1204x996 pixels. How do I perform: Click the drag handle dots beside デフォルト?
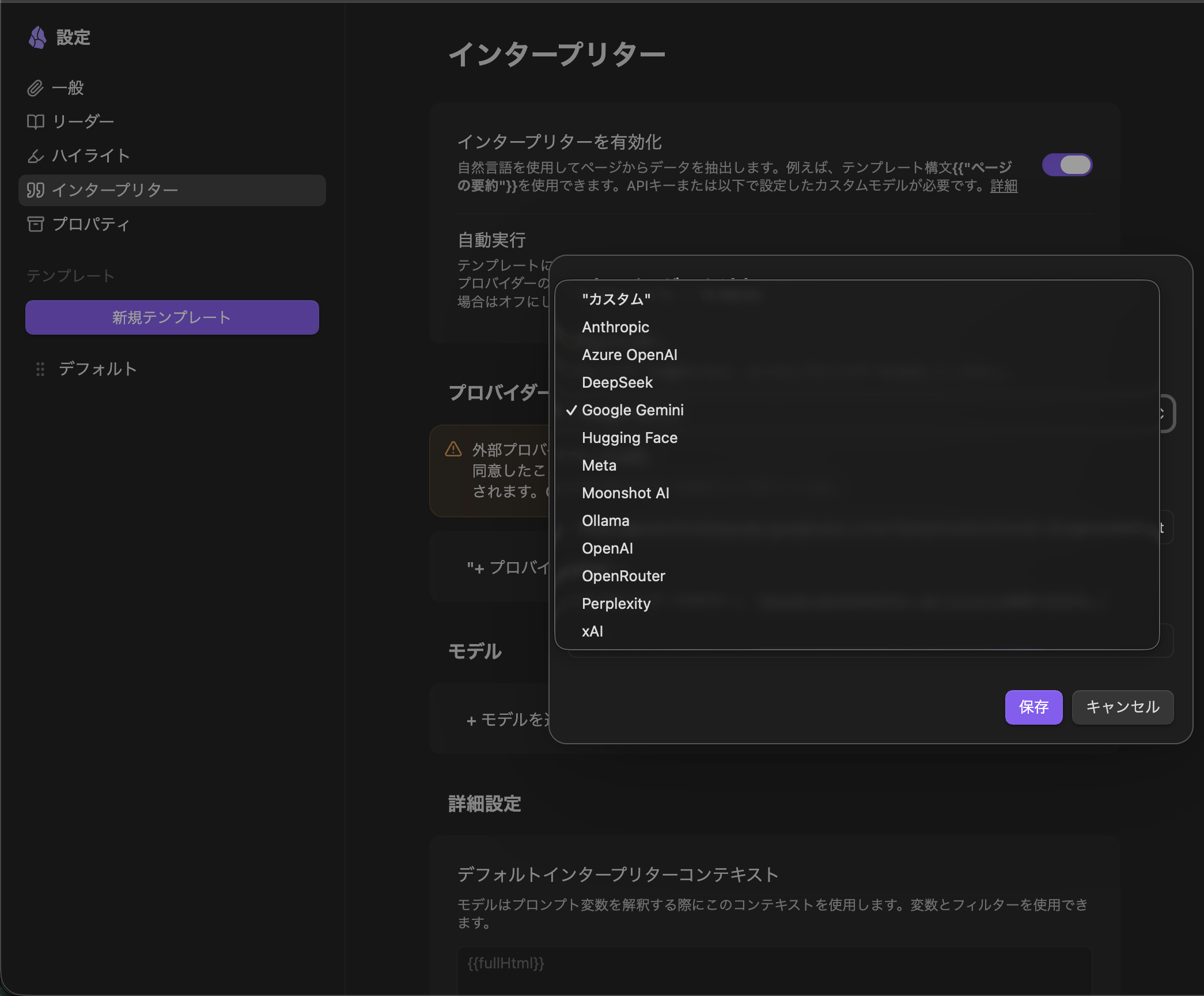click(40, 369)
